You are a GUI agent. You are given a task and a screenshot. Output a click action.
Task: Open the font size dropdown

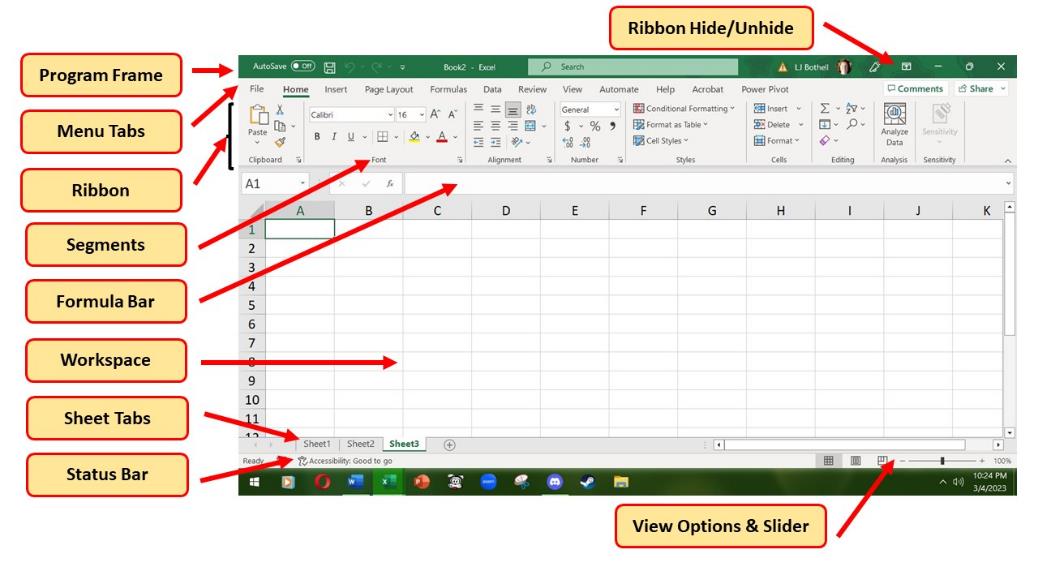[x=419, y=114]
